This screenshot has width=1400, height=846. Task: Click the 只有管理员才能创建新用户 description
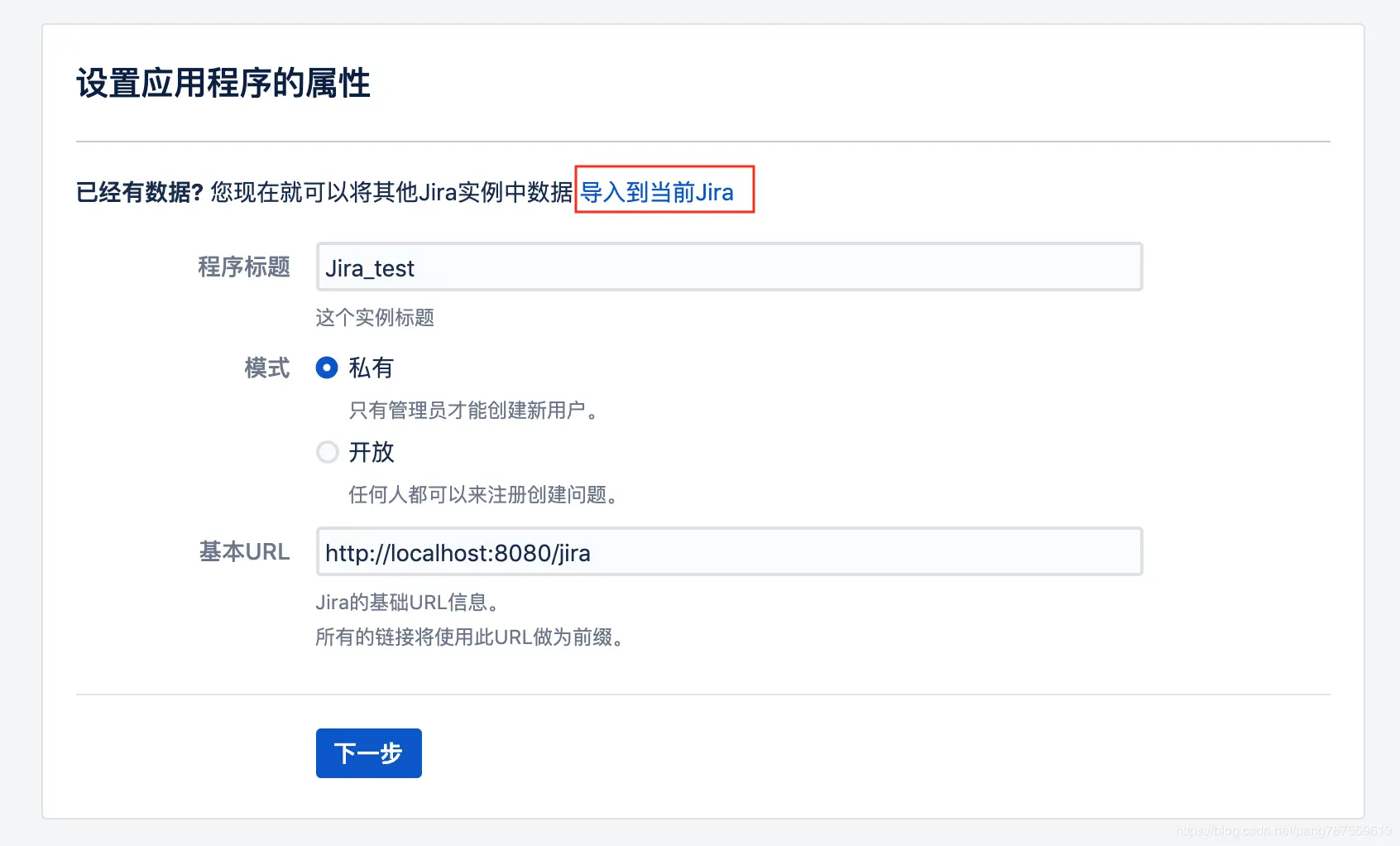pos(473,411)
